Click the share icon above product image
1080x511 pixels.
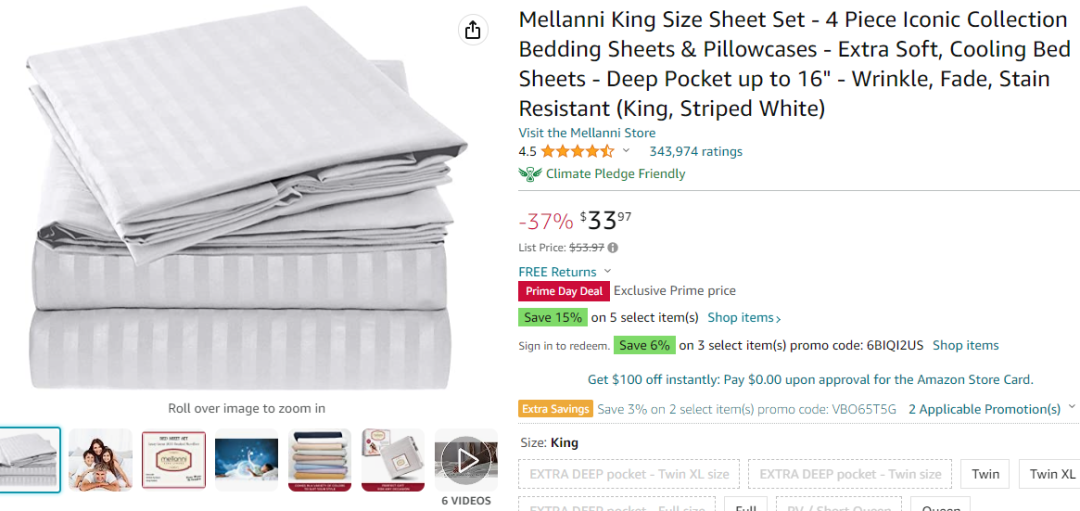[472, 30]
